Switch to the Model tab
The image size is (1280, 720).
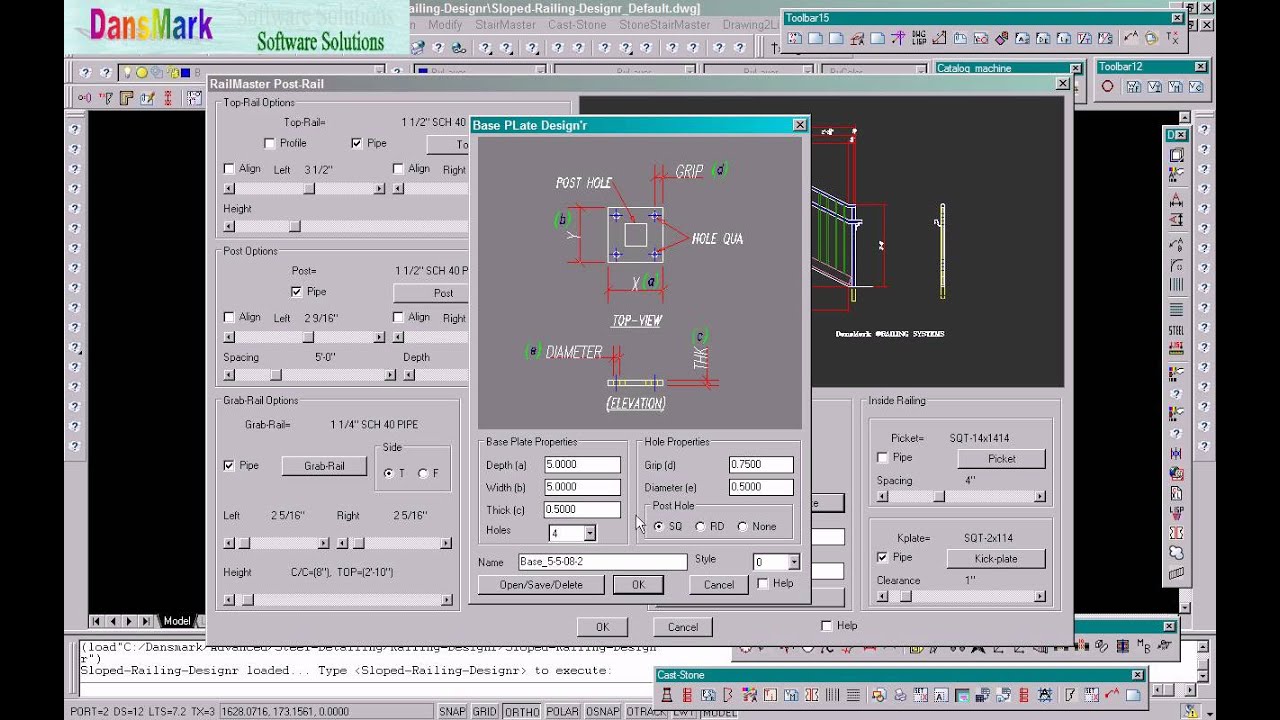(177, 621)
